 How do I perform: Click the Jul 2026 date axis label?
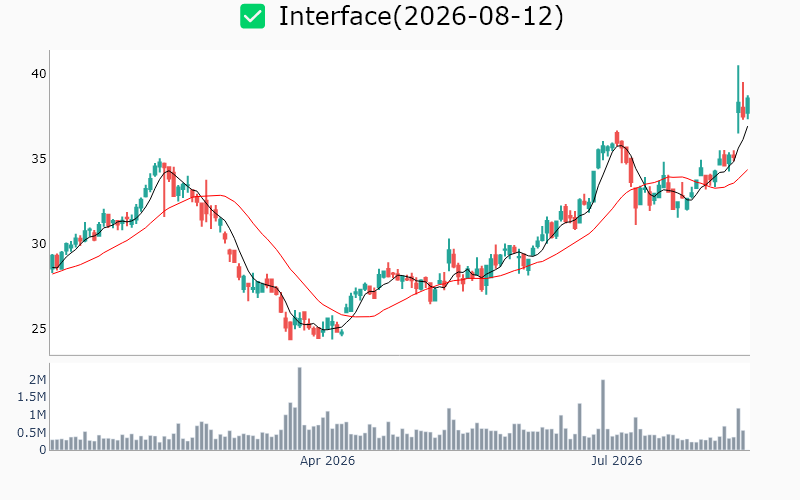tap(616, 461)
